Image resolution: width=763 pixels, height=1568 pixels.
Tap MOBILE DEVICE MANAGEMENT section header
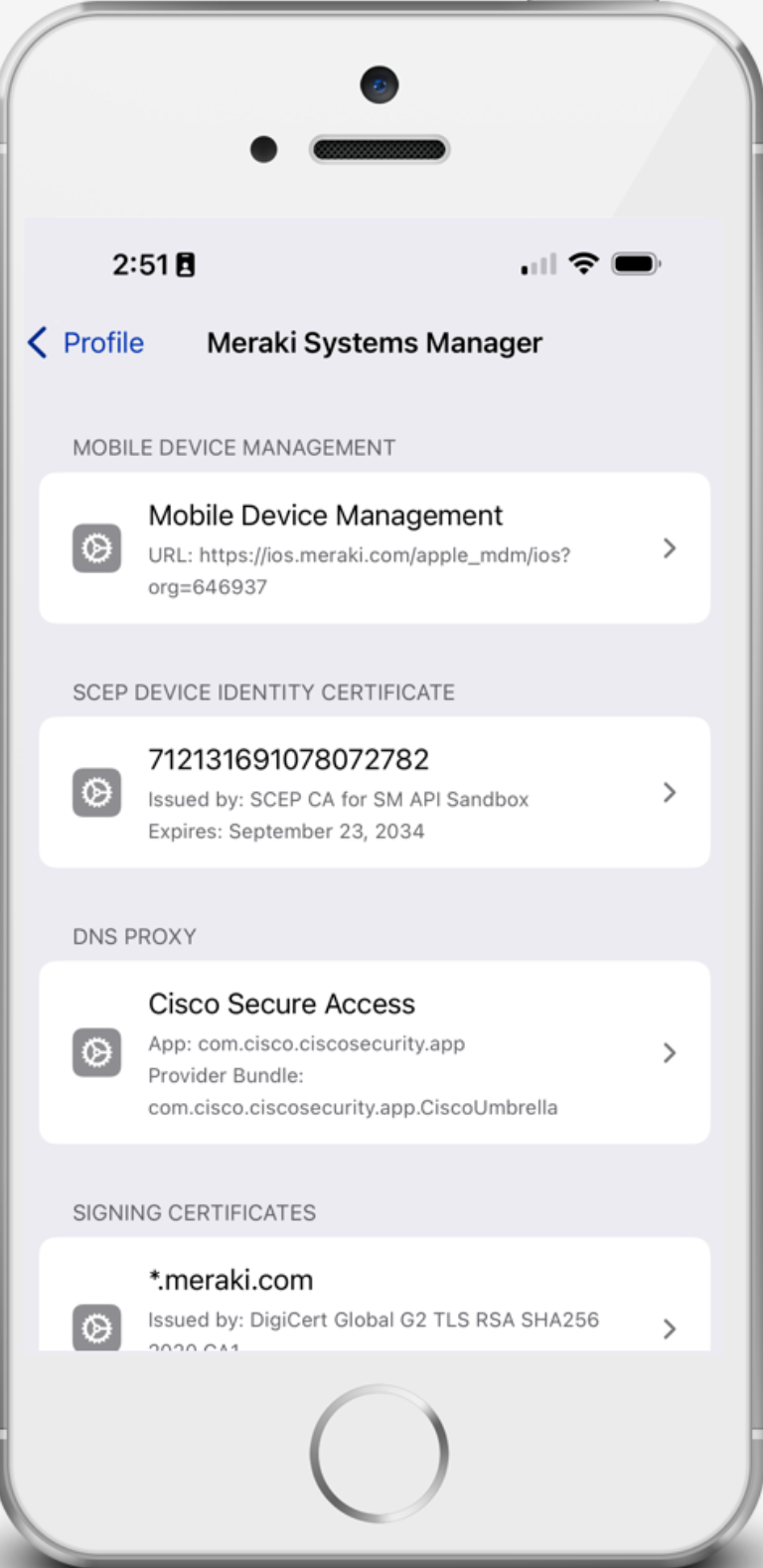pos(234,448)
